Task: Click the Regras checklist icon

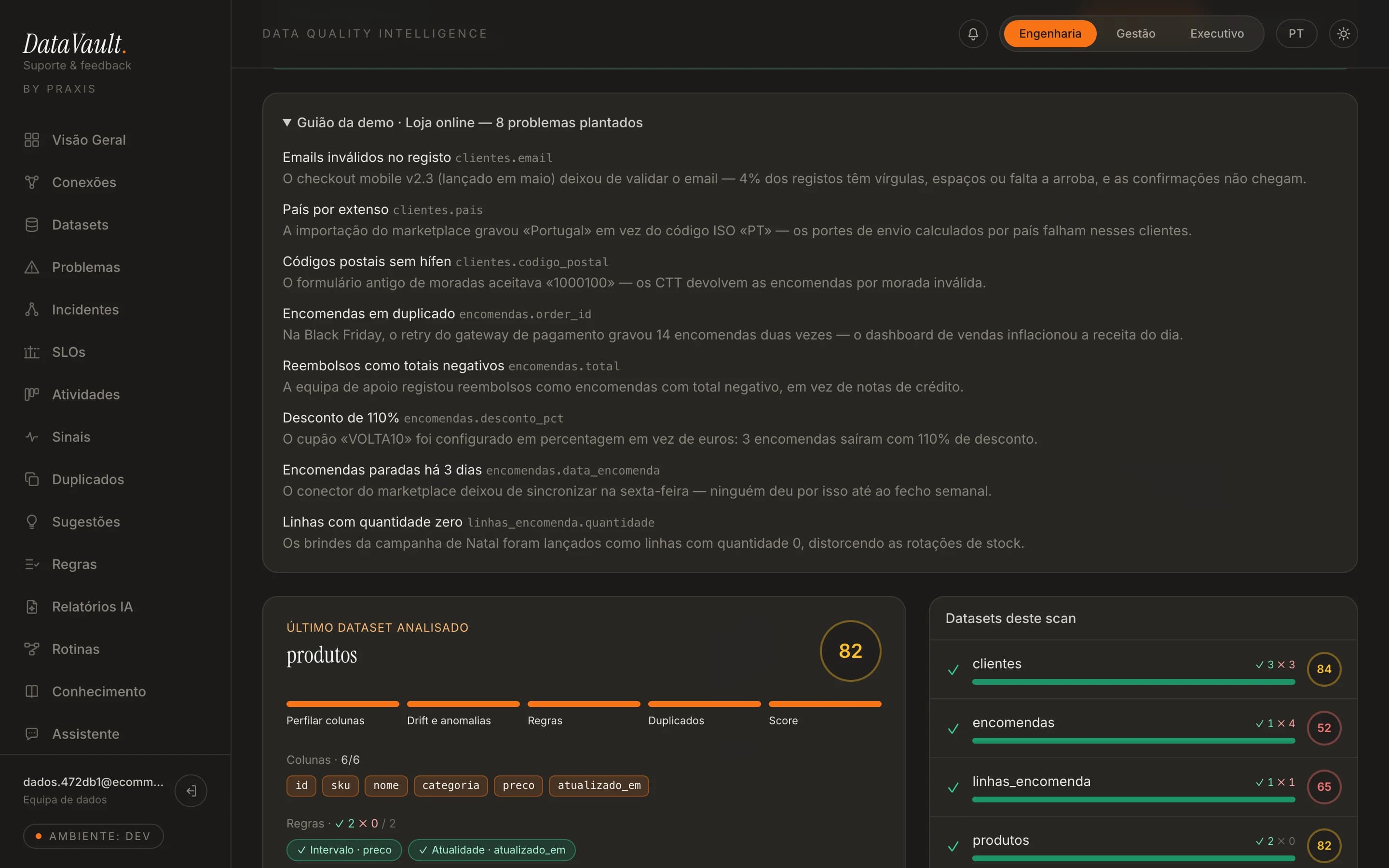Action: (x=31, y=565)
